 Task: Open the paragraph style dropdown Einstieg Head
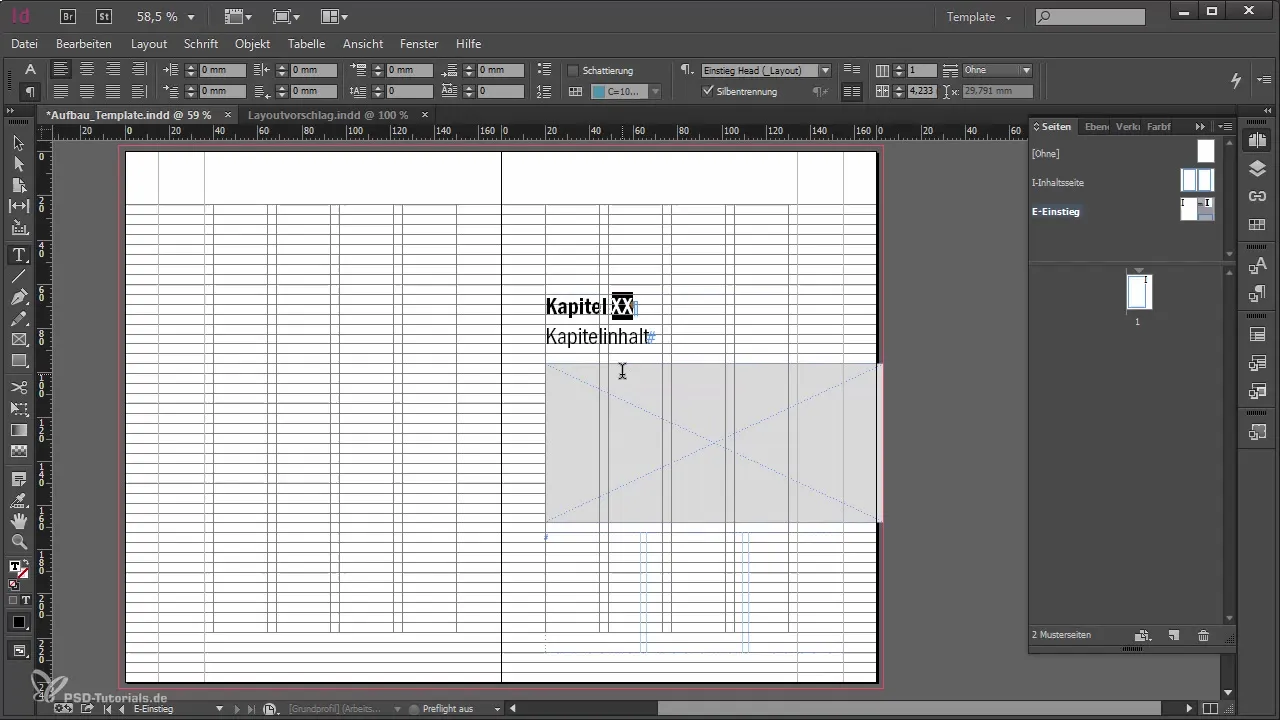tap(825, 71)
